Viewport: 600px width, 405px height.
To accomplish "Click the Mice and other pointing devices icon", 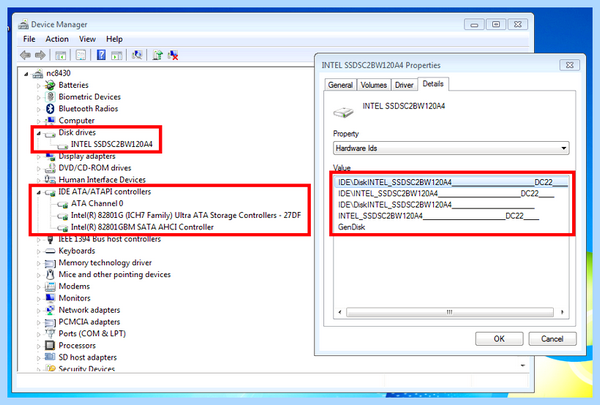I will coord(50,274).
